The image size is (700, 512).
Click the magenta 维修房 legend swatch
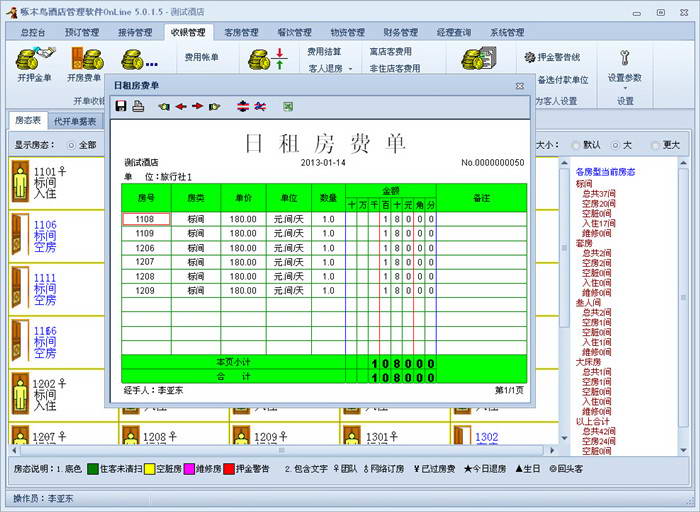pos(189,469)
